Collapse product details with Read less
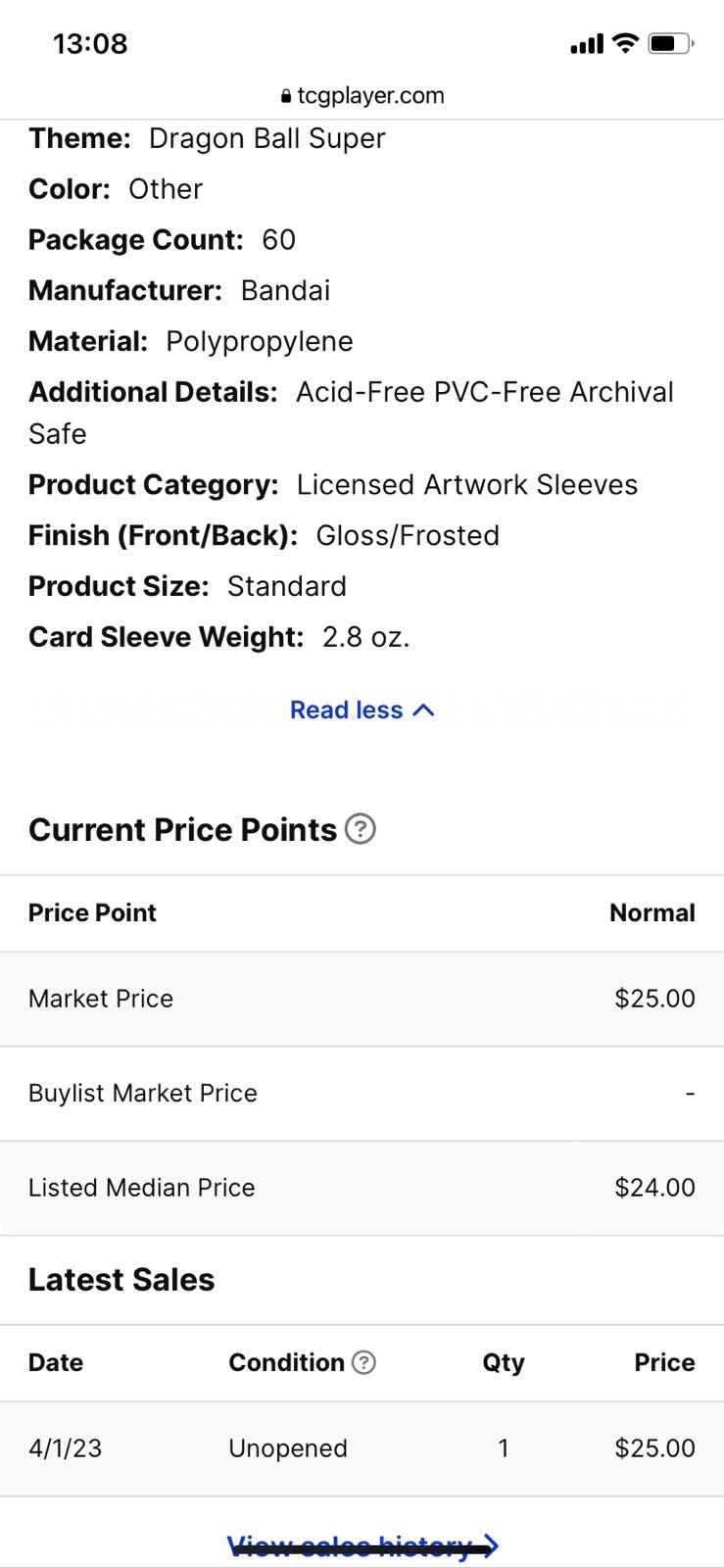 [362, 710]
